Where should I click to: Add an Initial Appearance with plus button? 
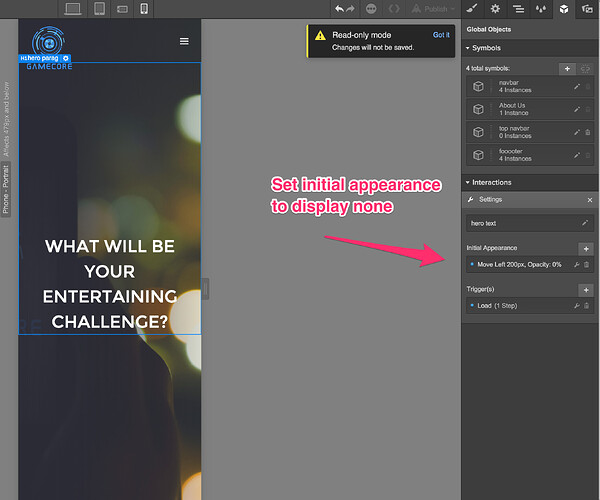coord(586,249)
